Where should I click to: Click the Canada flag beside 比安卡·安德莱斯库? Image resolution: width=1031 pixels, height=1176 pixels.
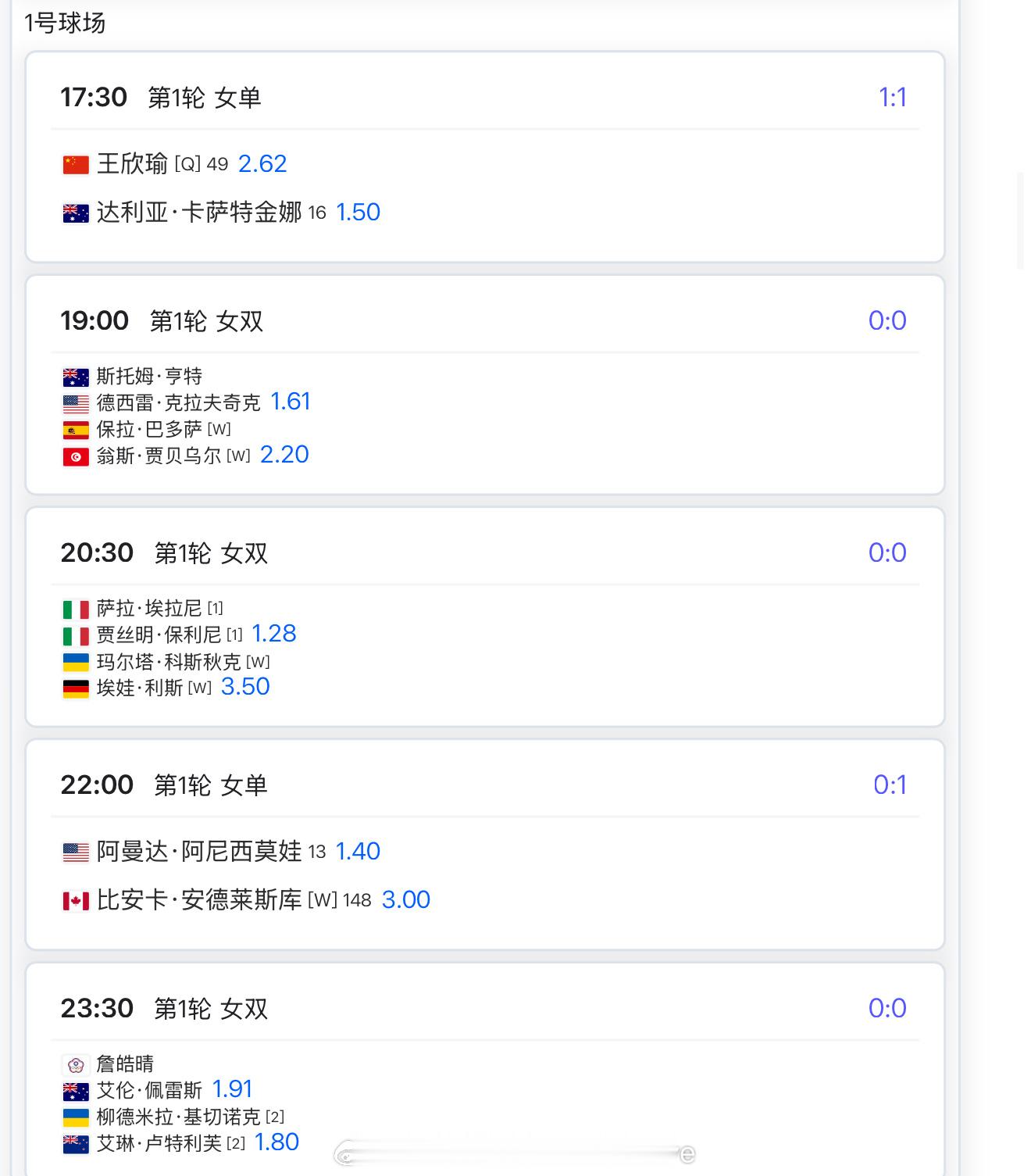76,901
